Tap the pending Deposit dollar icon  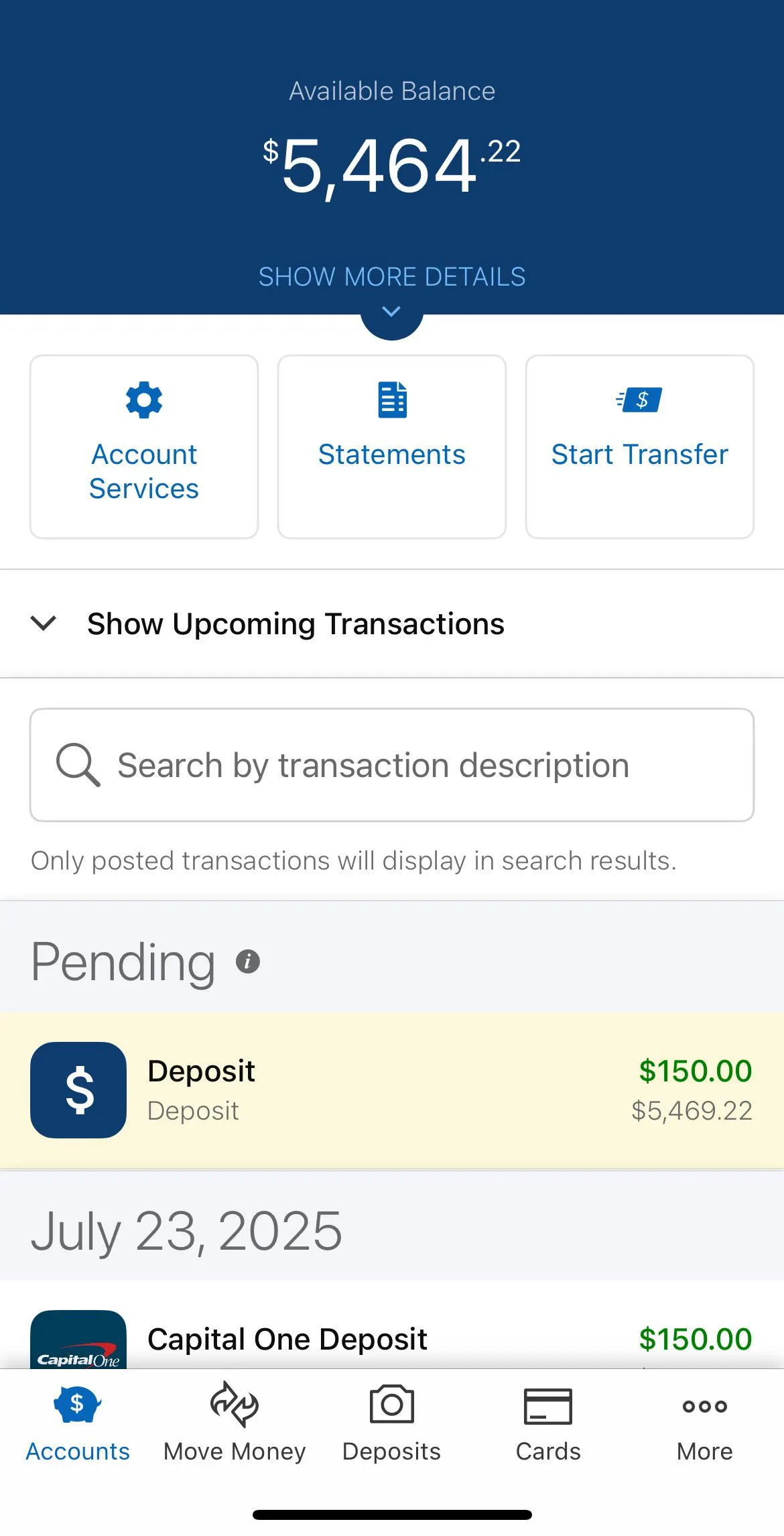click(78, 1089)
